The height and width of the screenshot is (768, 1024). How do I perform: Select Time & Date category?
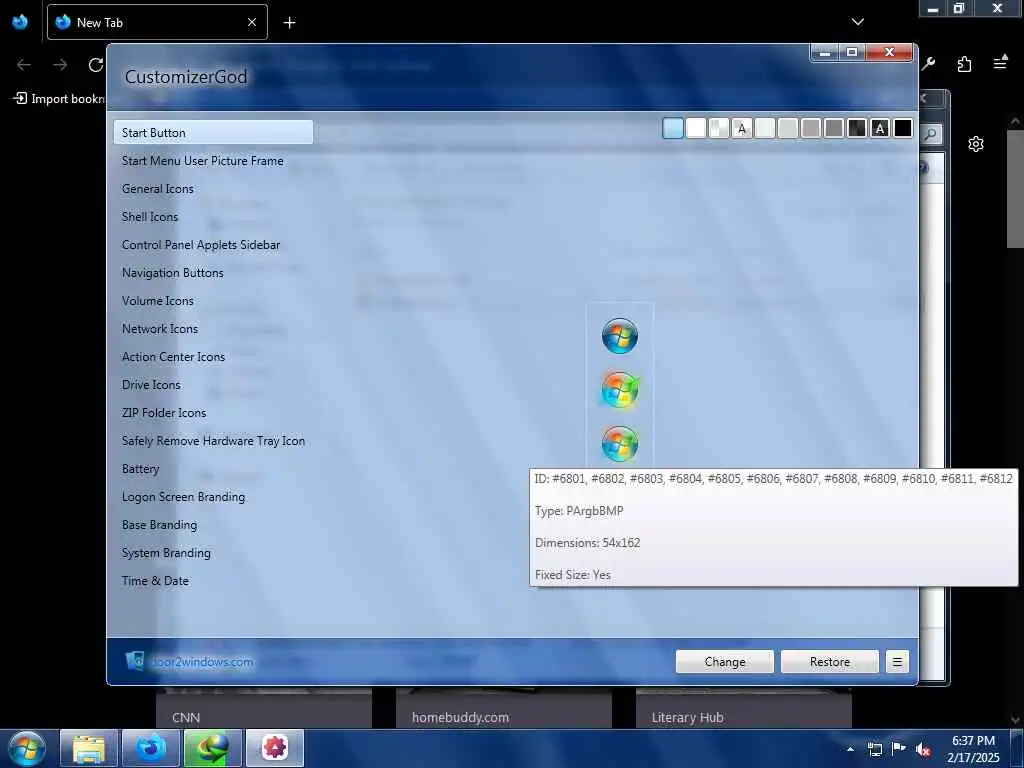pos(213,581)
